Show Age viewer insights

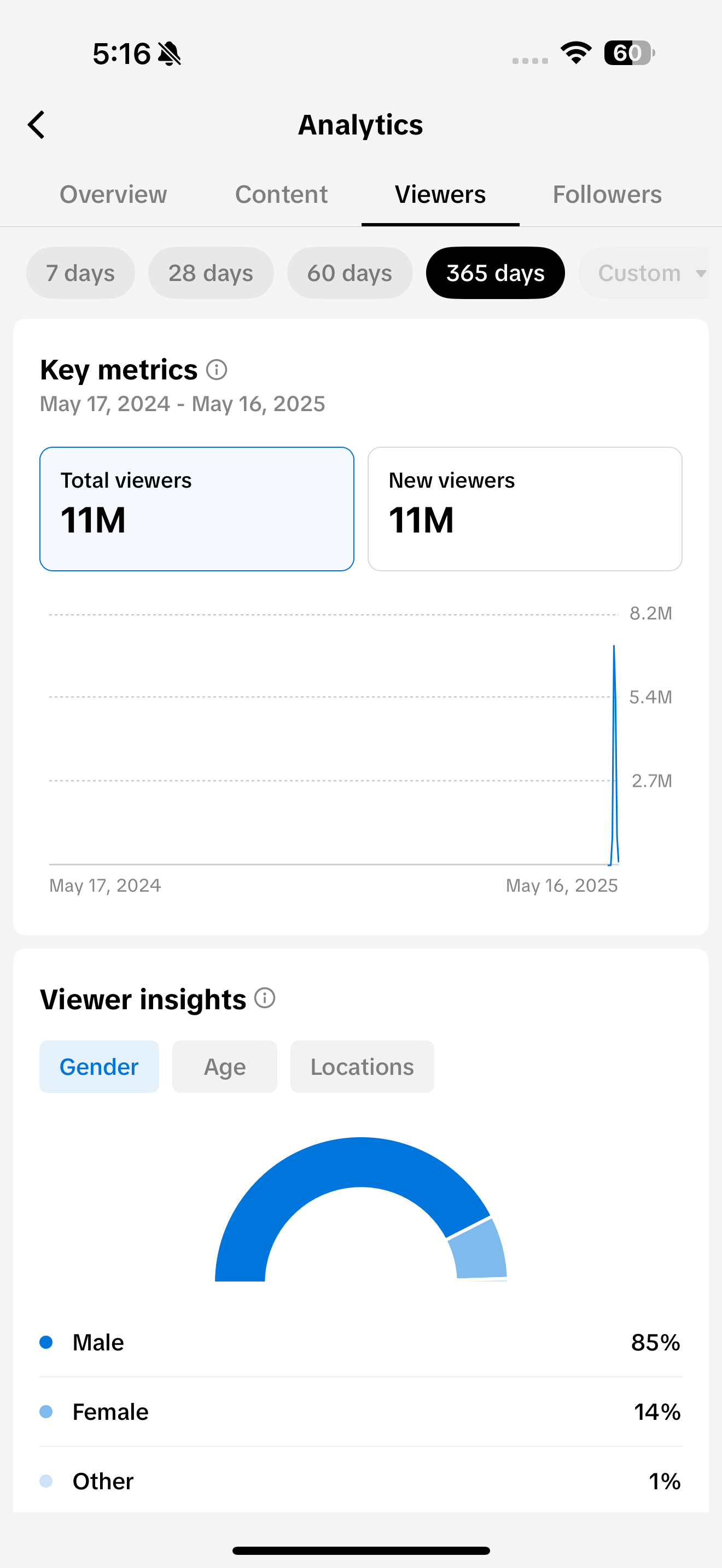225,1067
